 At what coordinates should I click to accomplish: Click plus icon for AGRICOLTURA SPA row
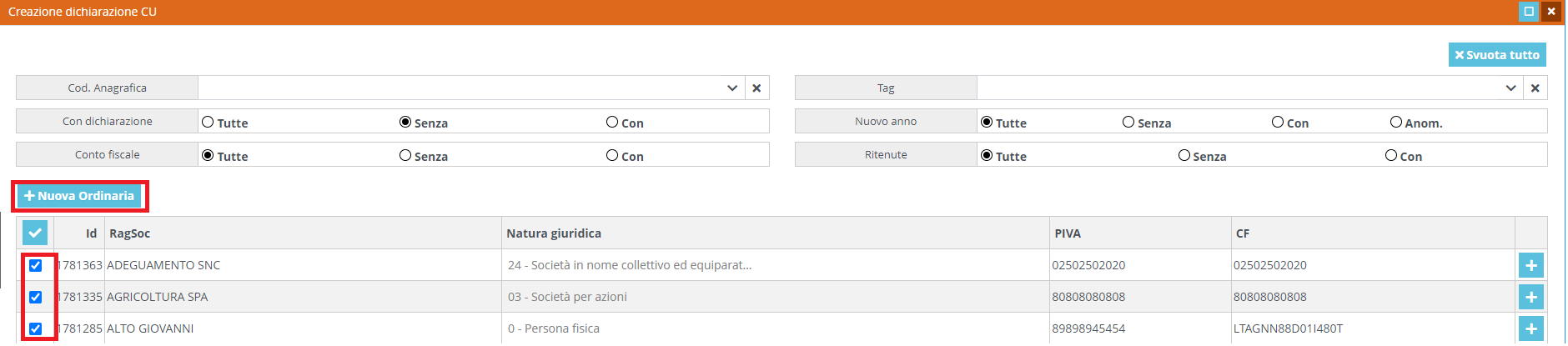click(x=1530, y=297)
